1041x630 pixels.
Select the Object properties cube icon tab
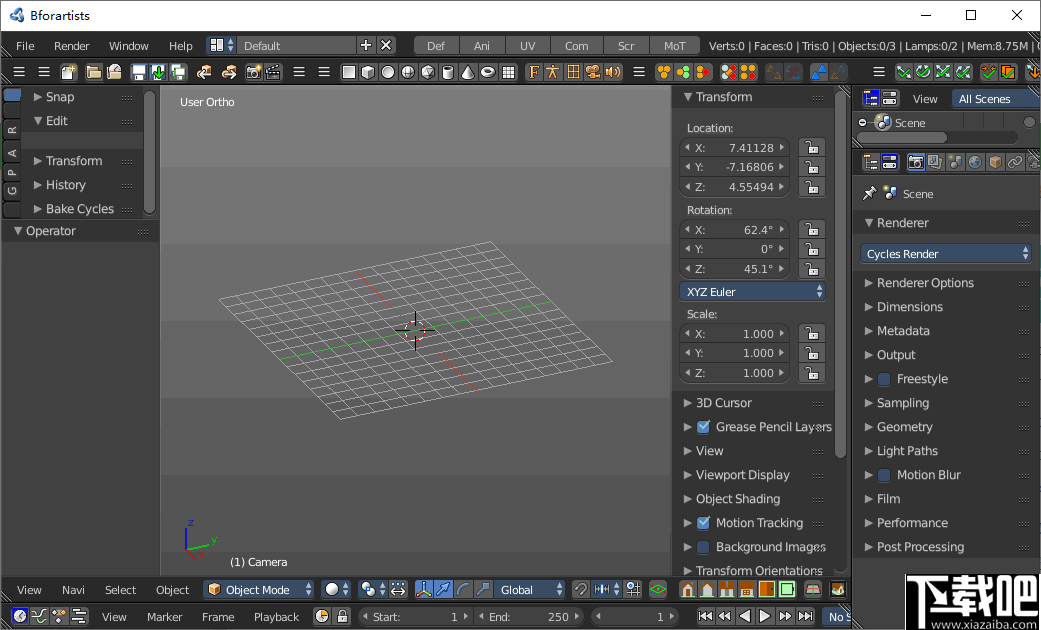pyautogui.click(x=995, y=161)
